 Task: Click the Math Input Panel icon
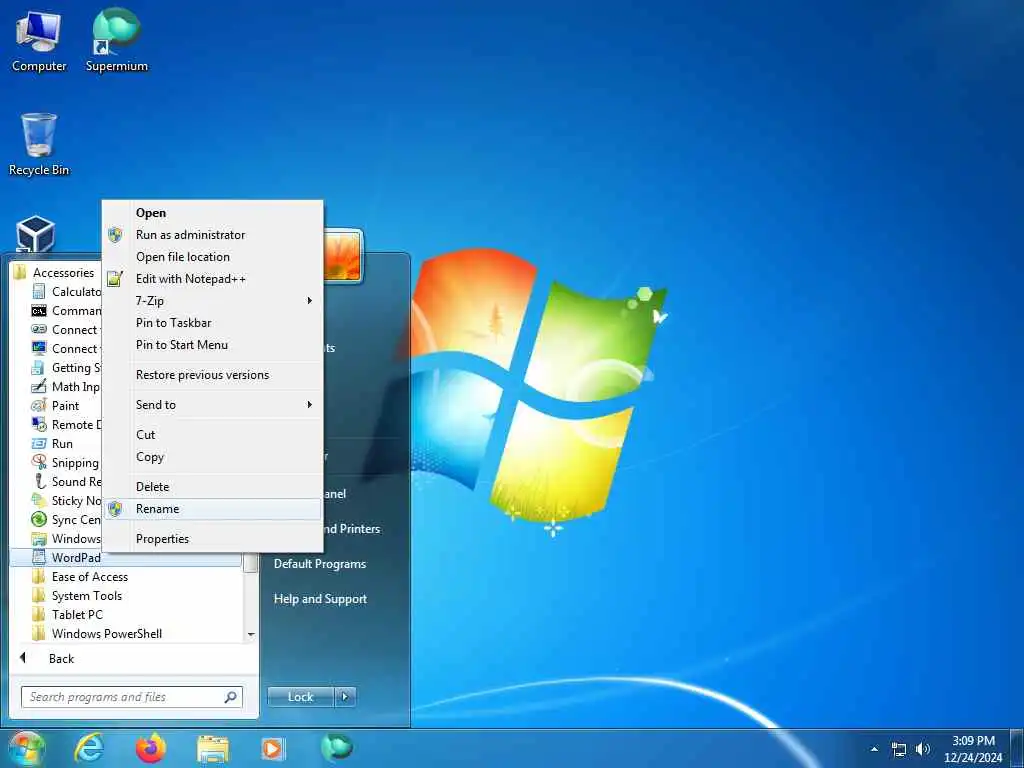pos(39,386)
